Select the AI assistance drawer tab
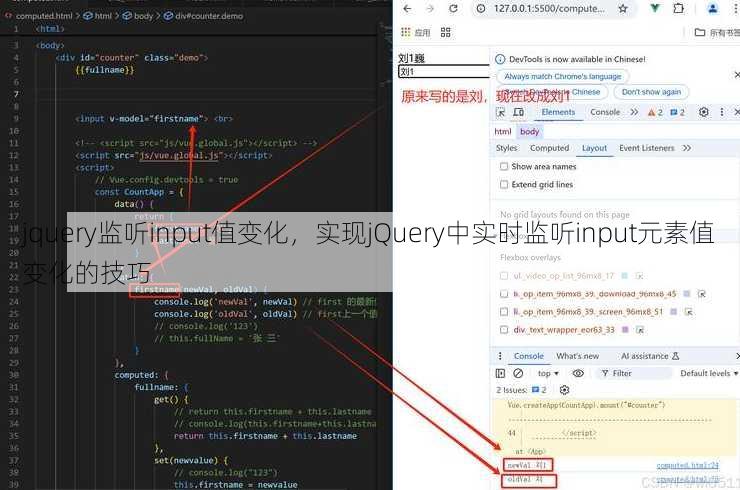 [x=649, y=356]
